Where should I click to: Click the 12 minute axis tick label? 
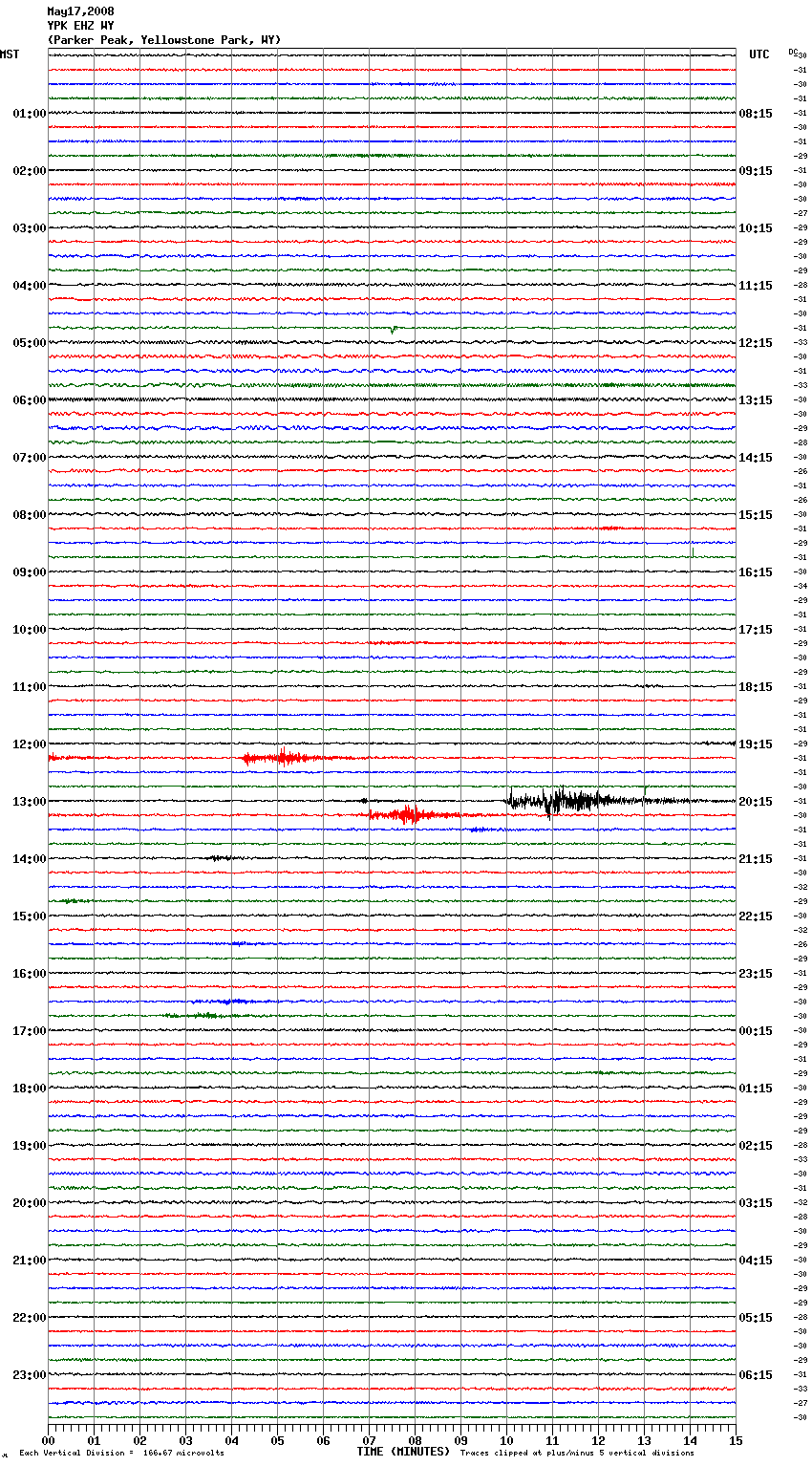click(599, 1440)
